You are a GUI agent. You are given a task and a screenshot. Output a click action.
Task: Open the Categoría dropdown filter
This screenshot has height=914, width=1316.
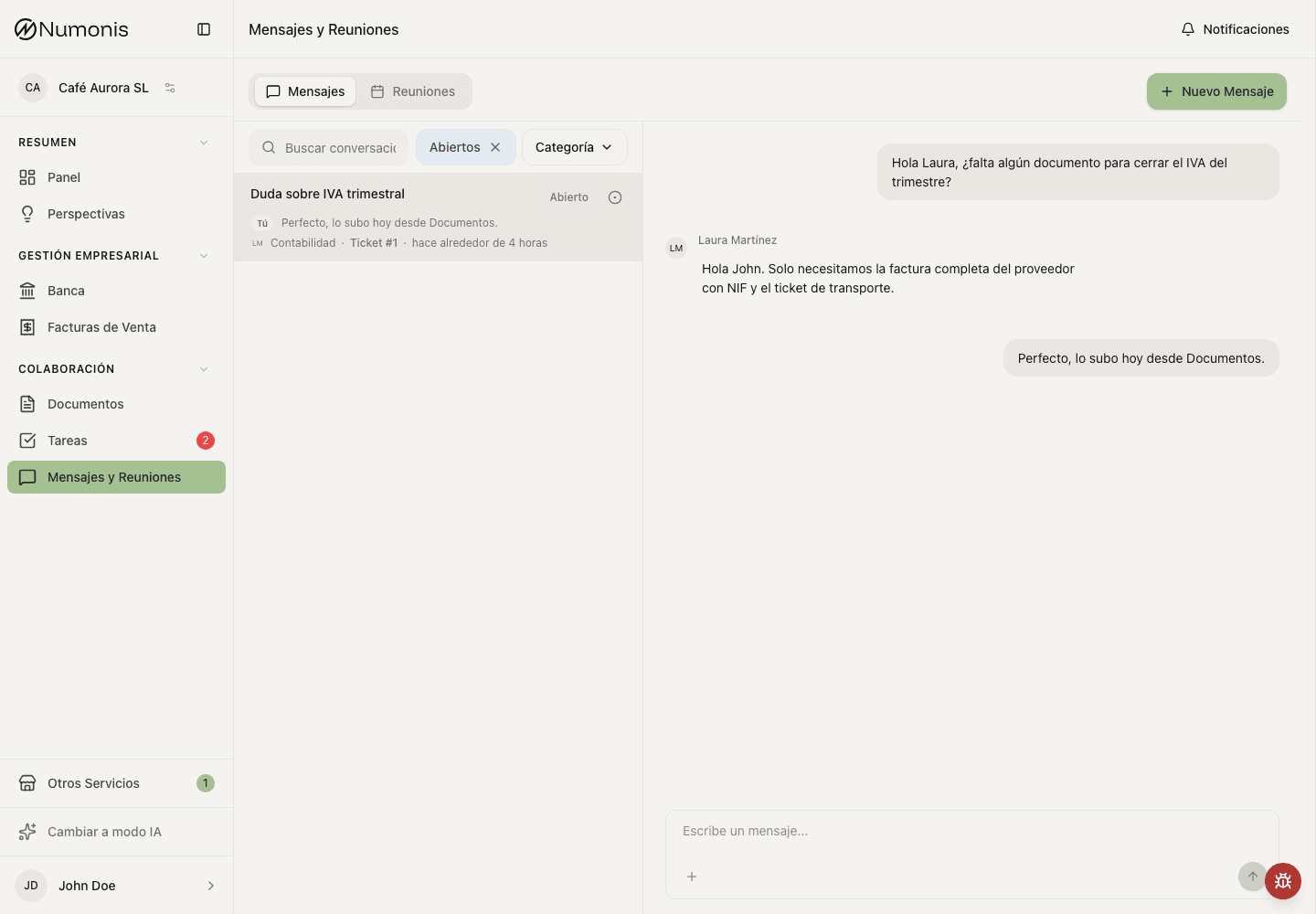pos(574,147)
